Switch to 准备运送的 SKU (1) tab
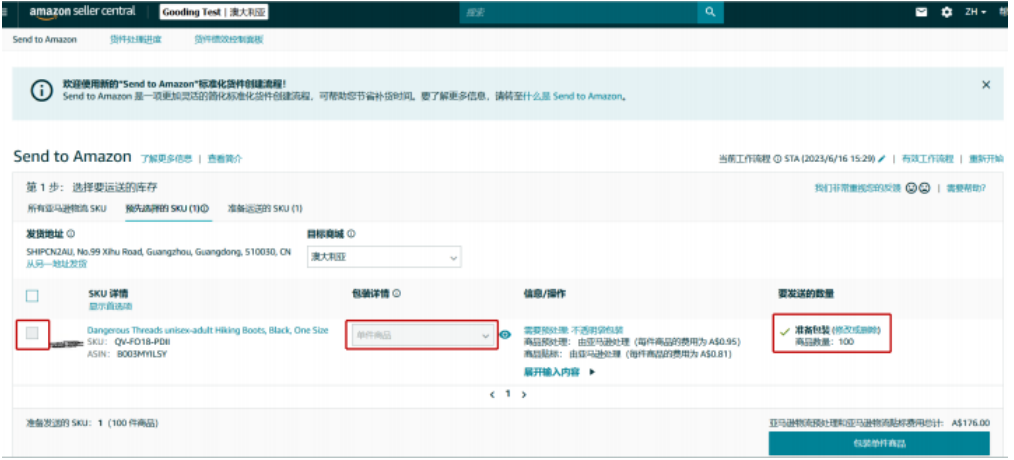 point(265,209)
